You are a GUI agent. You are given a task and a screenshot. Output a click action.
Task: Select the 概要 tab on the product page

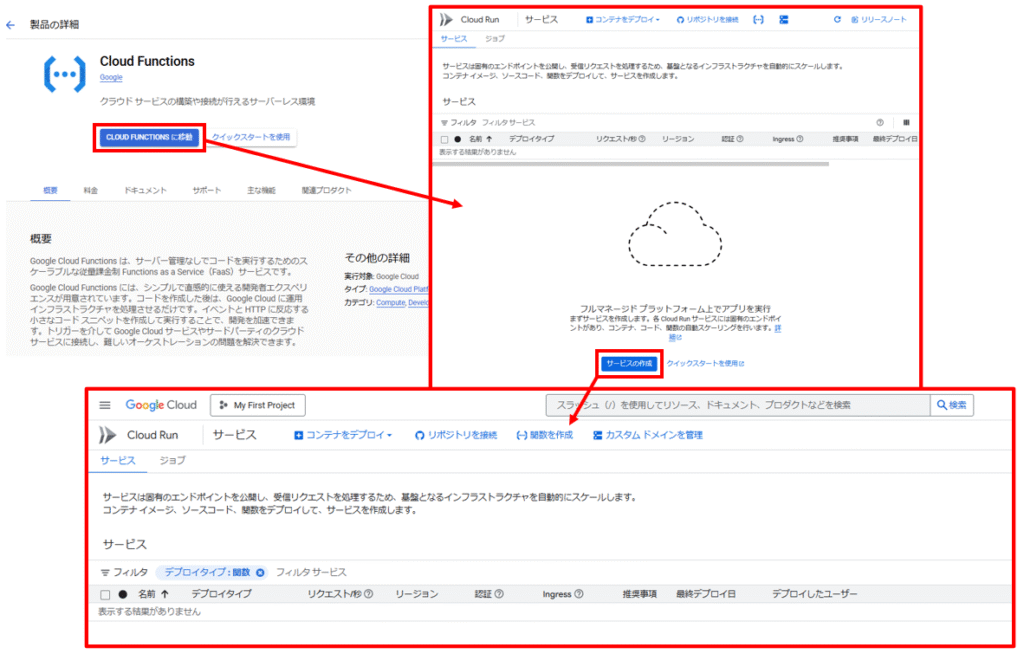pos(50,190)
